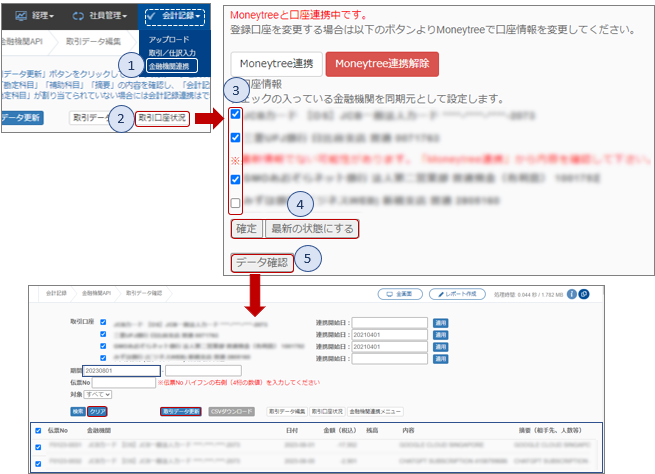Open the 経理 dropdown menu
This screenshot has width=655, height=474.
35,16
